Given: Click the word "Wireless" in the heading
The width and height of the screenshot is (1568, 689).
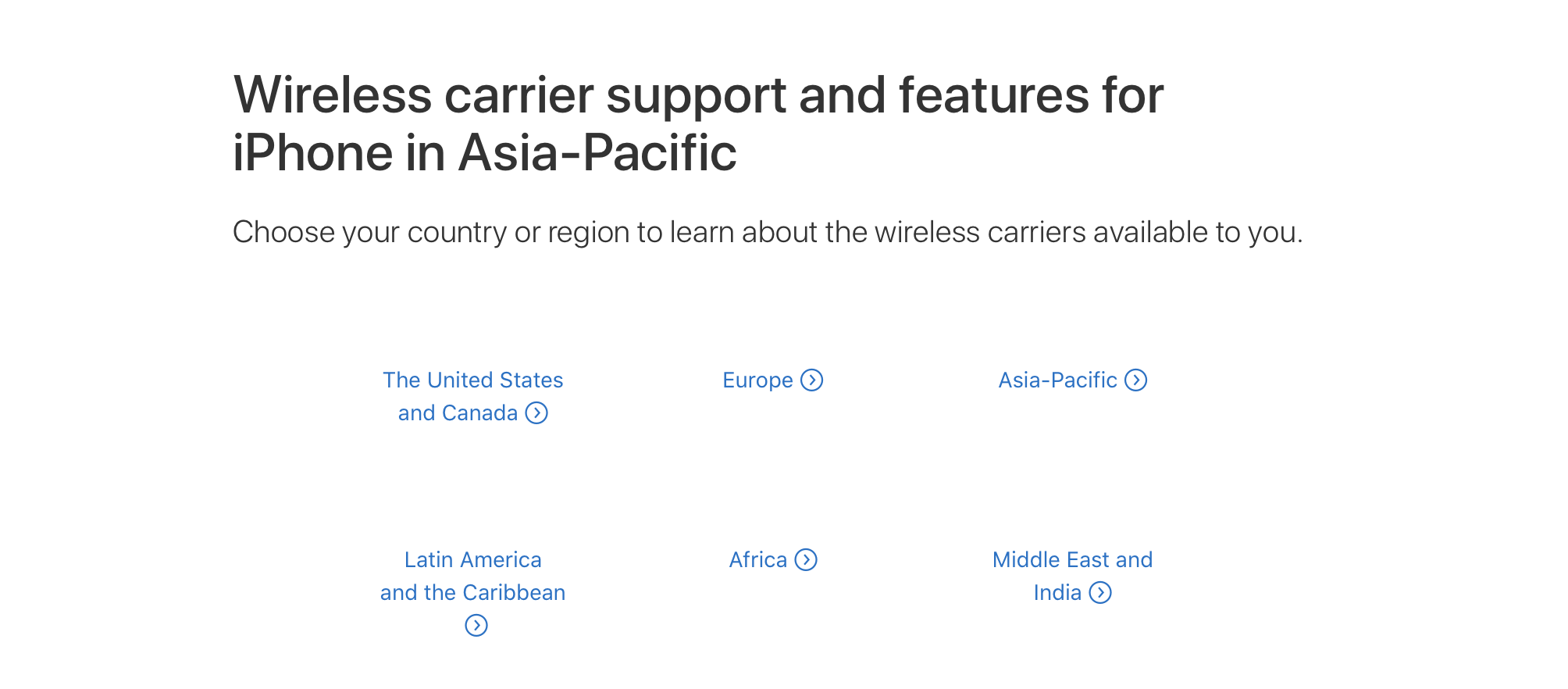Looking at the screenshot, I should 333,95.
